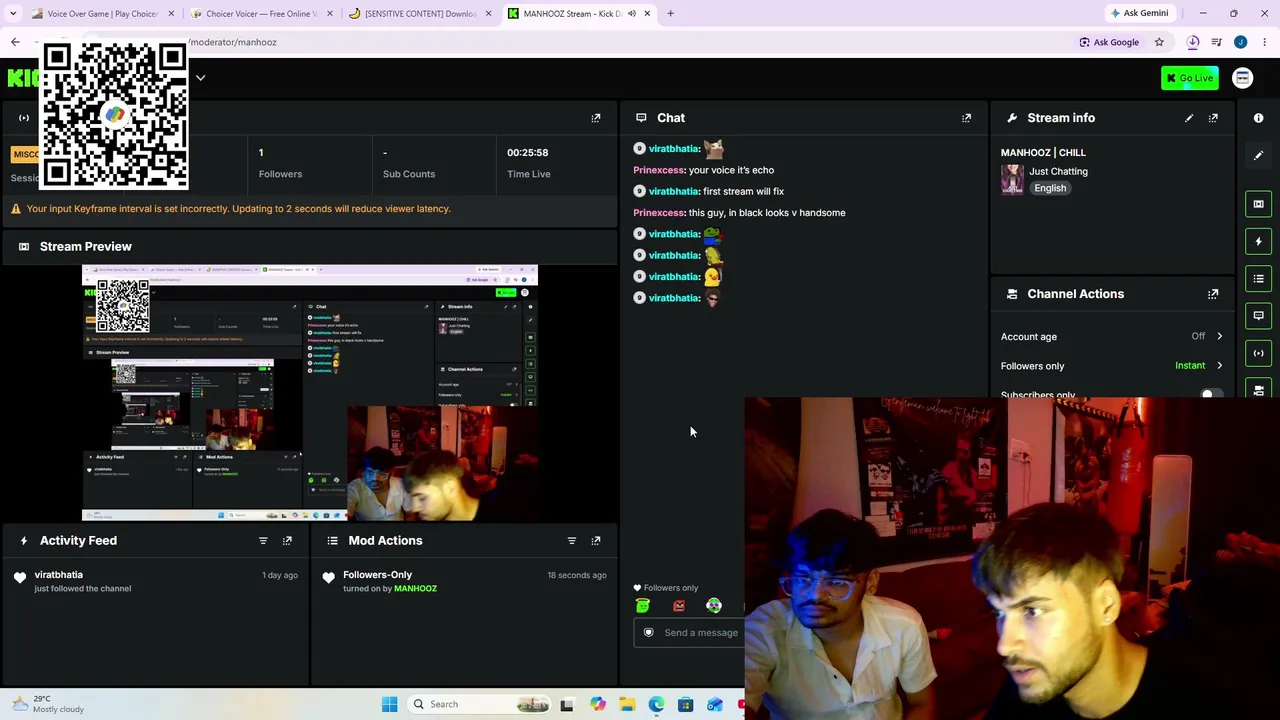1280x720 pixels.
Task: Pop out the Mod Actions panel
Action: [596, 541]
